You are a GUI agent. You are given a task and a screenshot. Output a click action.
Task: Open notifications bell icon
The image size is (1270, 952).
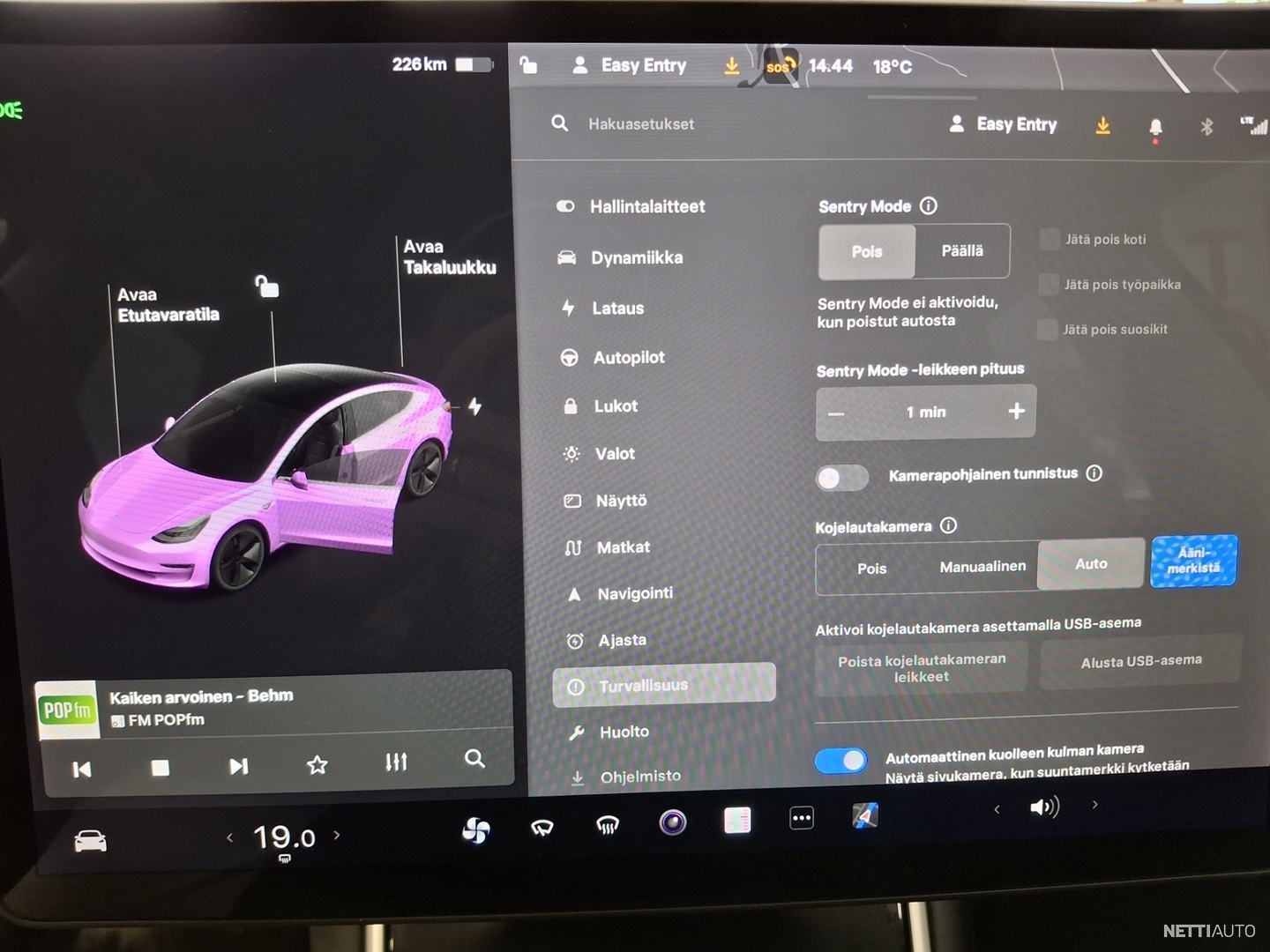pos(1155,127)
